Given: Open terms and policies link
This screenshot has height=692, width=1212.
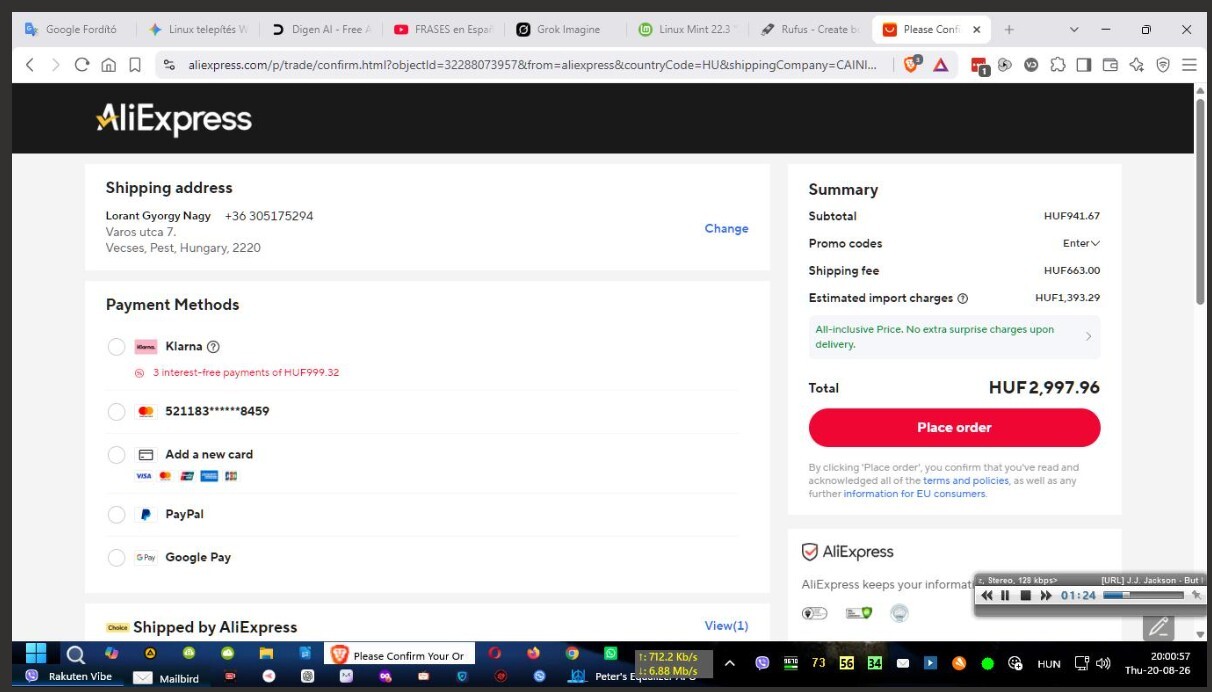Looking at the screenshot, I should [966, 481].
